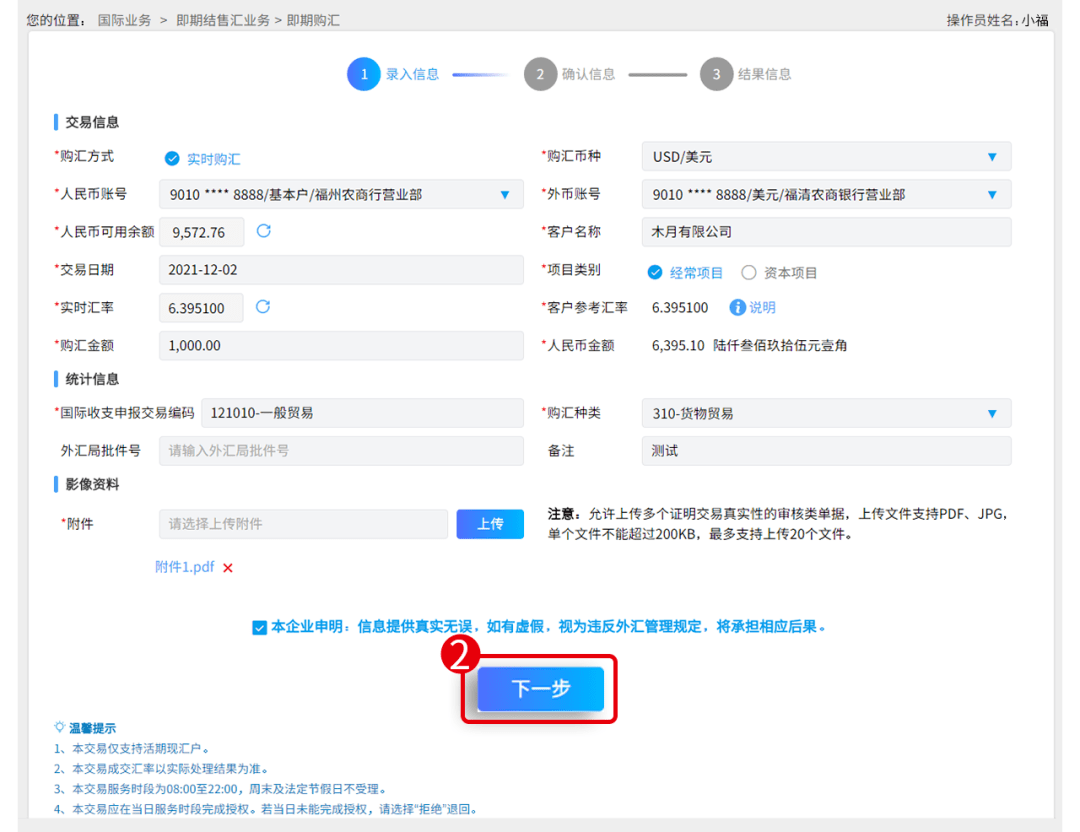The image size is (1080, 832).
Task: Select the 实时购汇 radio option
Action: point(172,158)
